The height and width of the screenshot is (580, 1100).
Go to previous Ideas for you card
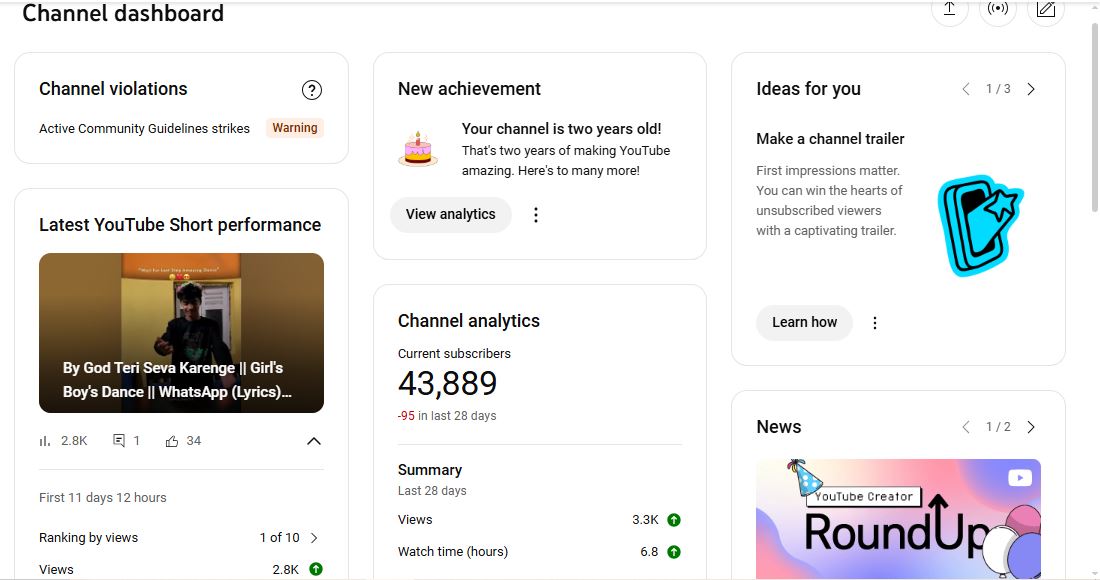pos(966,89)
